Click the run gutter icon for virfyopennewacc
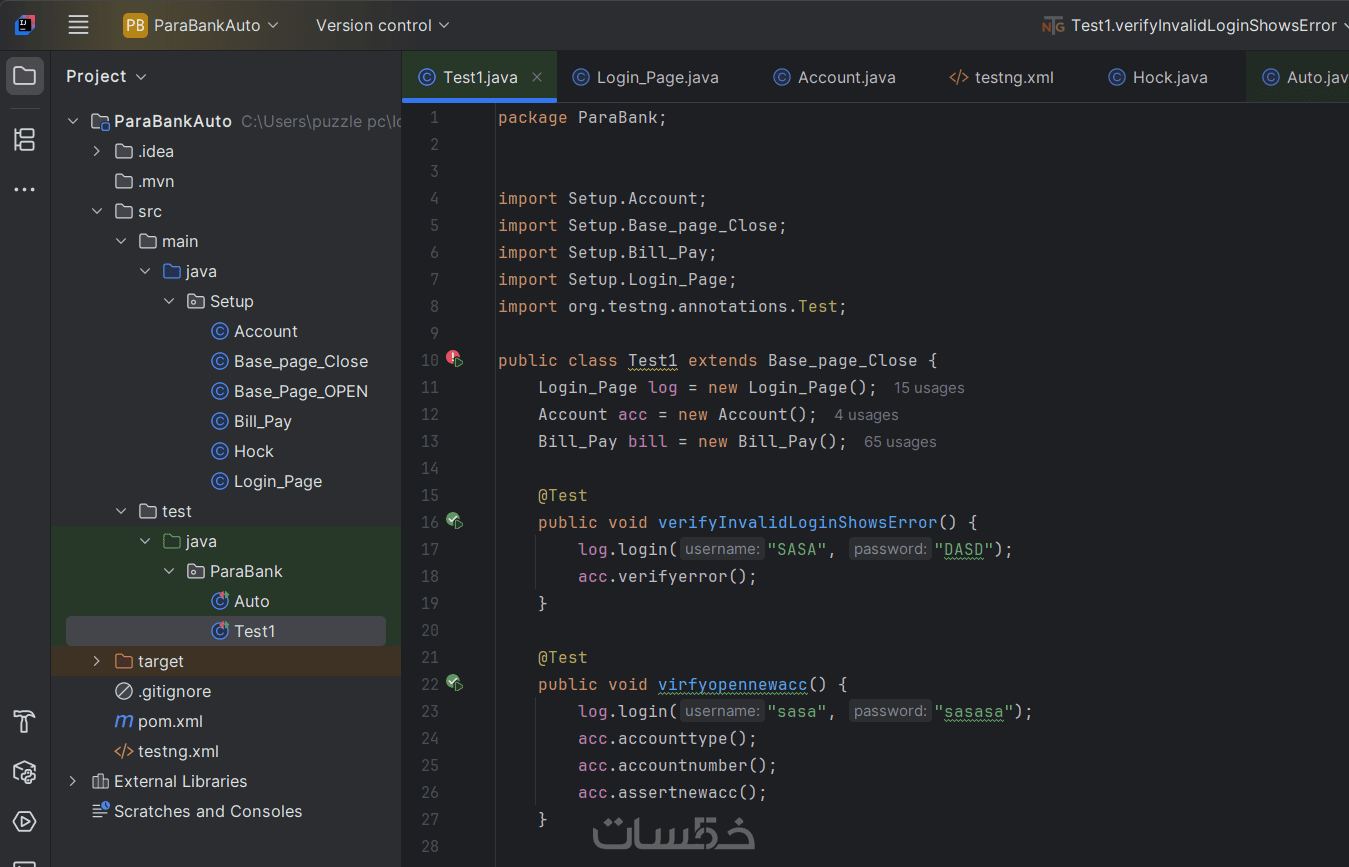This screenshot has width=1349, height=867. pos(454,683)
